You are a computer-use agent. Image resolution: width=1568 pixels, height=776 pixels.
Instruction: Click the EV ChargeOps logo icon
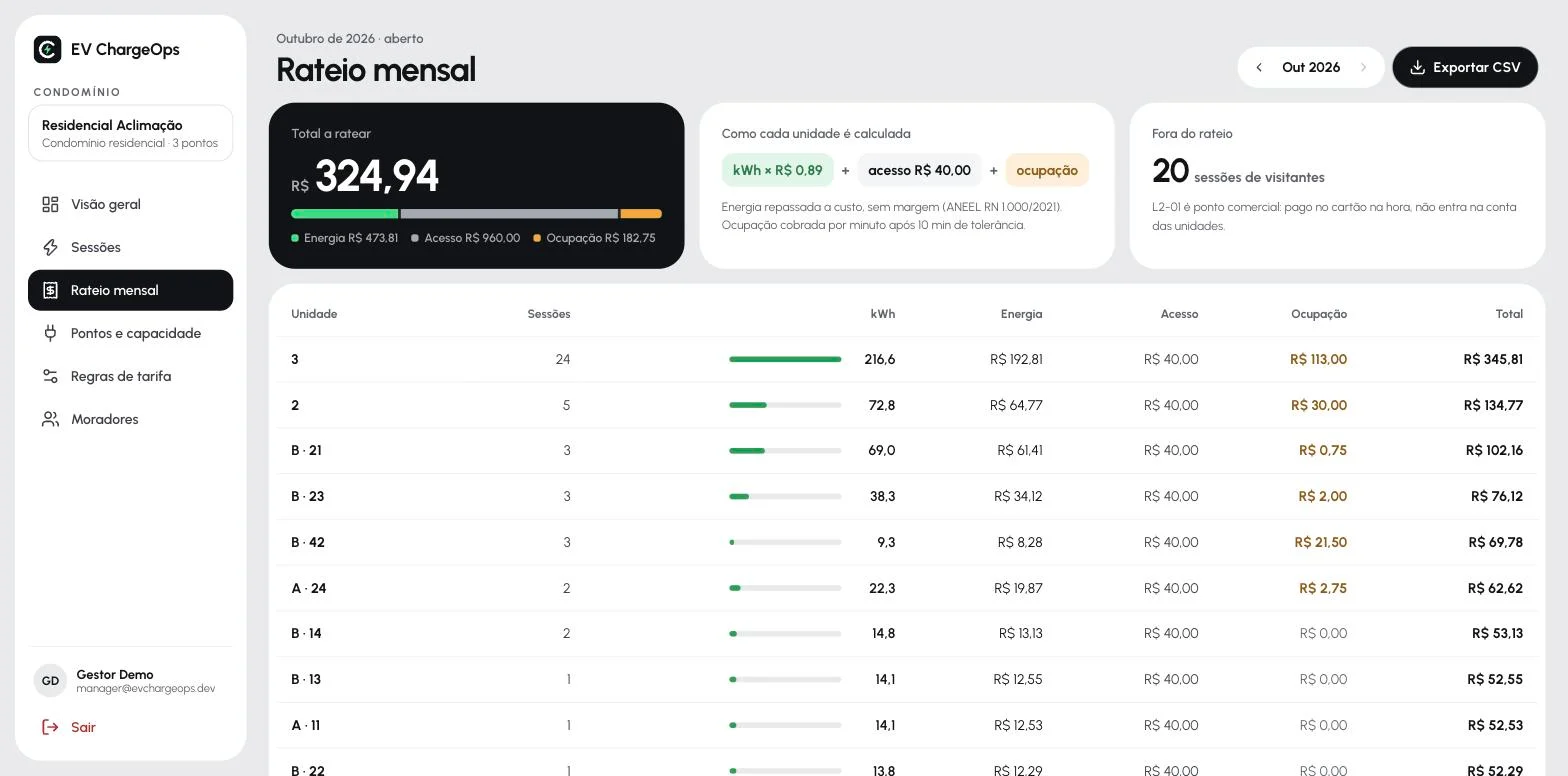pyautogui.click(x=47, y=49)
